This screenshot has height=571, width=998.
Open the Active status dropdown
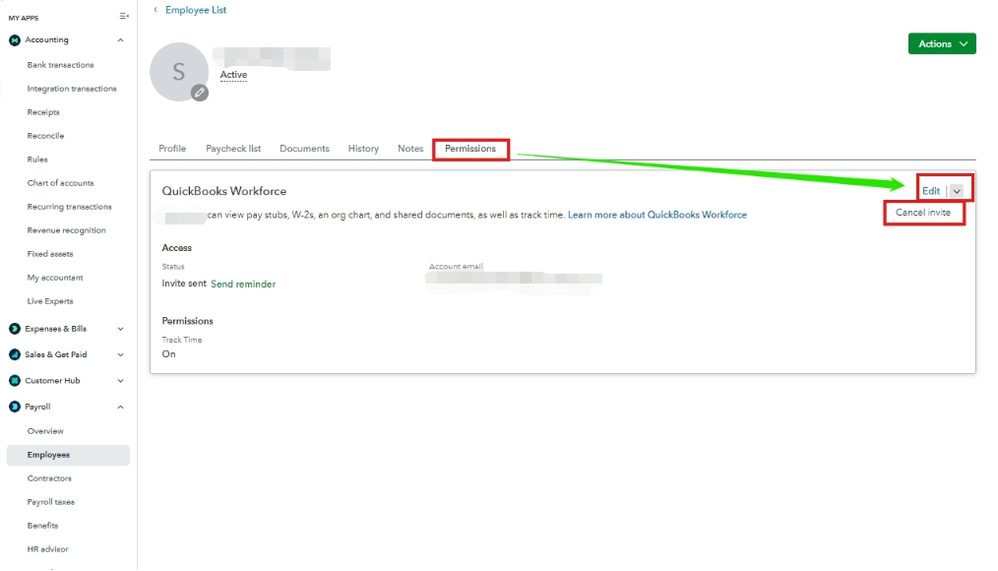pyautogui.click(x=234, y=75)
